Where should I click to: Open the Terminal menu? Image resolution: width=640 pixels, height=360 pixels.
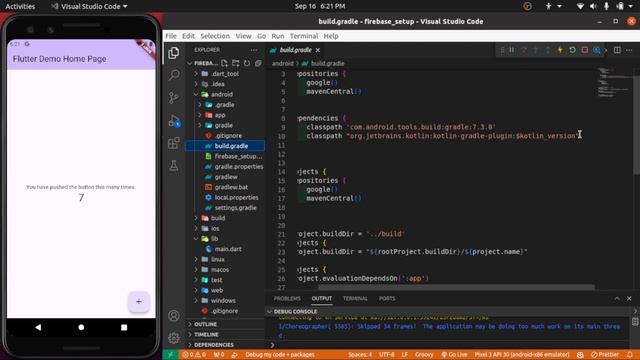[x=304, y=36]
